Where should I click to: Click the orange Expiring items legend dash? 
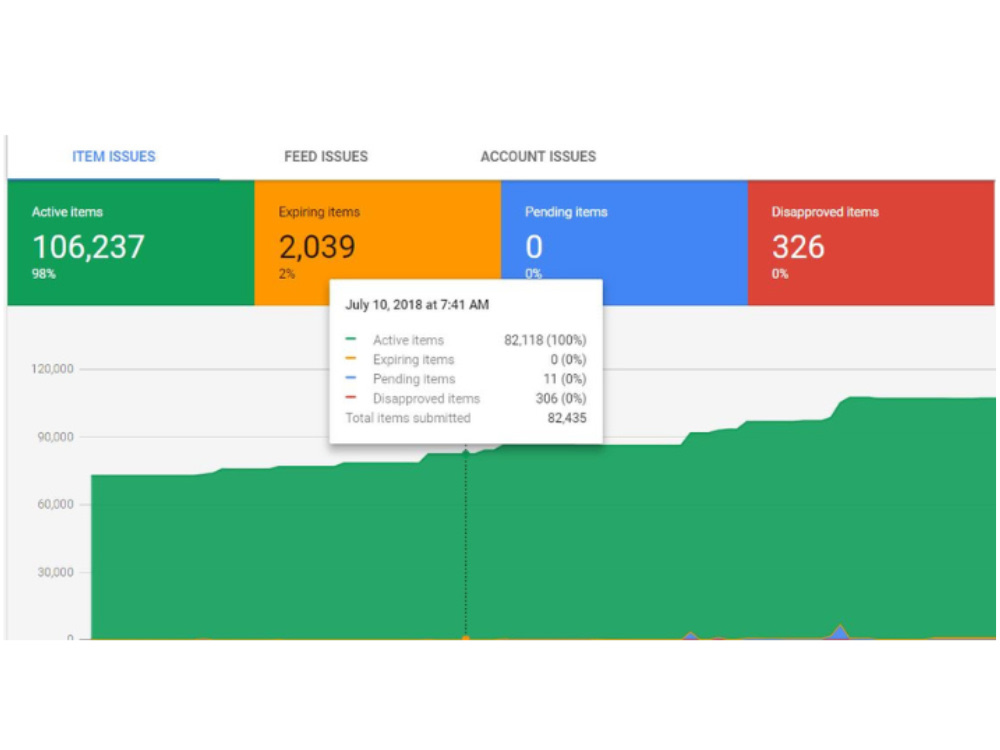tap(351, 358)
